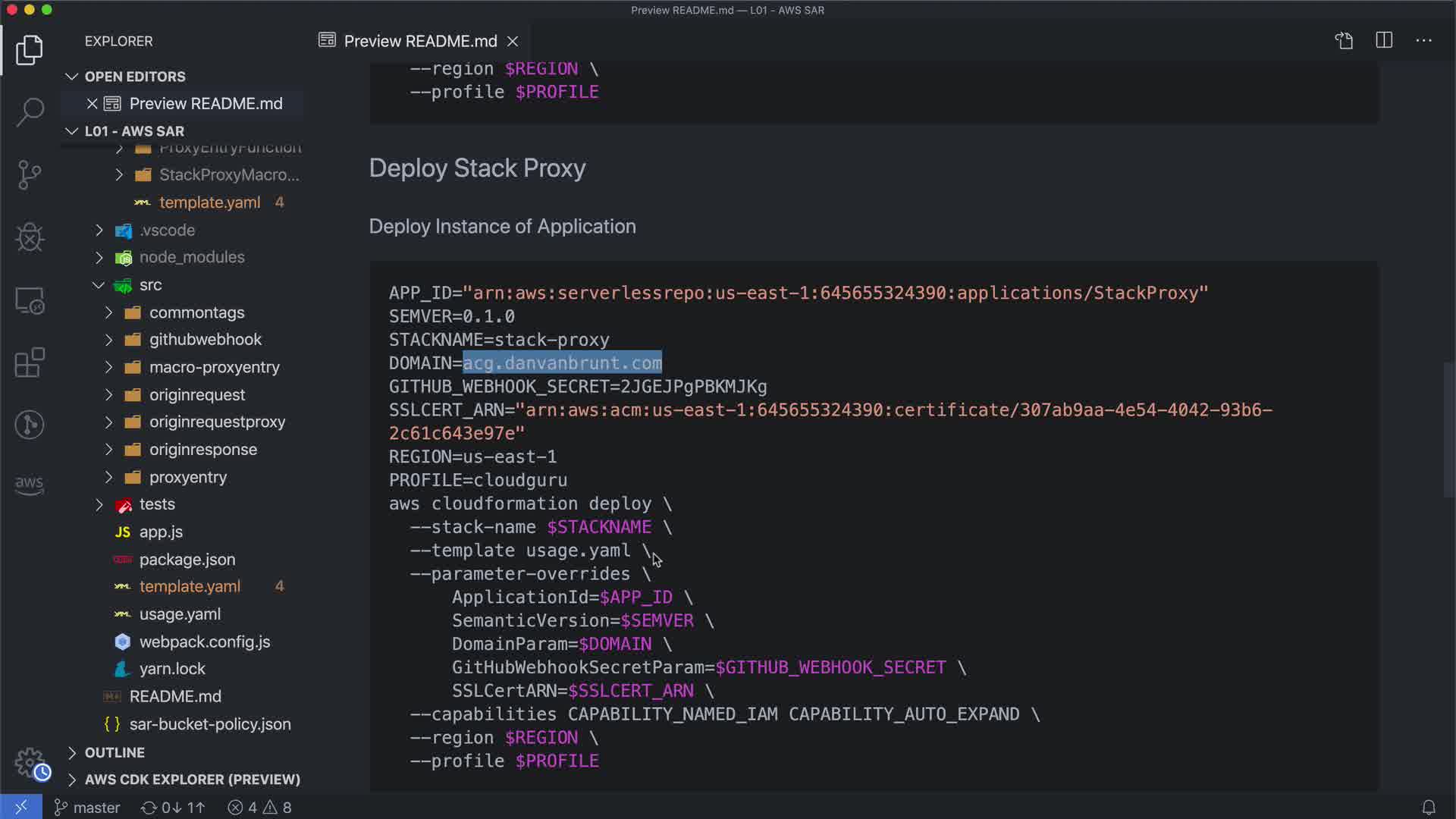Open Remote Explorer in activity bar
The width and height of the screenshot is (1456, 819).
pyautogui.click(x=30, y=301)
